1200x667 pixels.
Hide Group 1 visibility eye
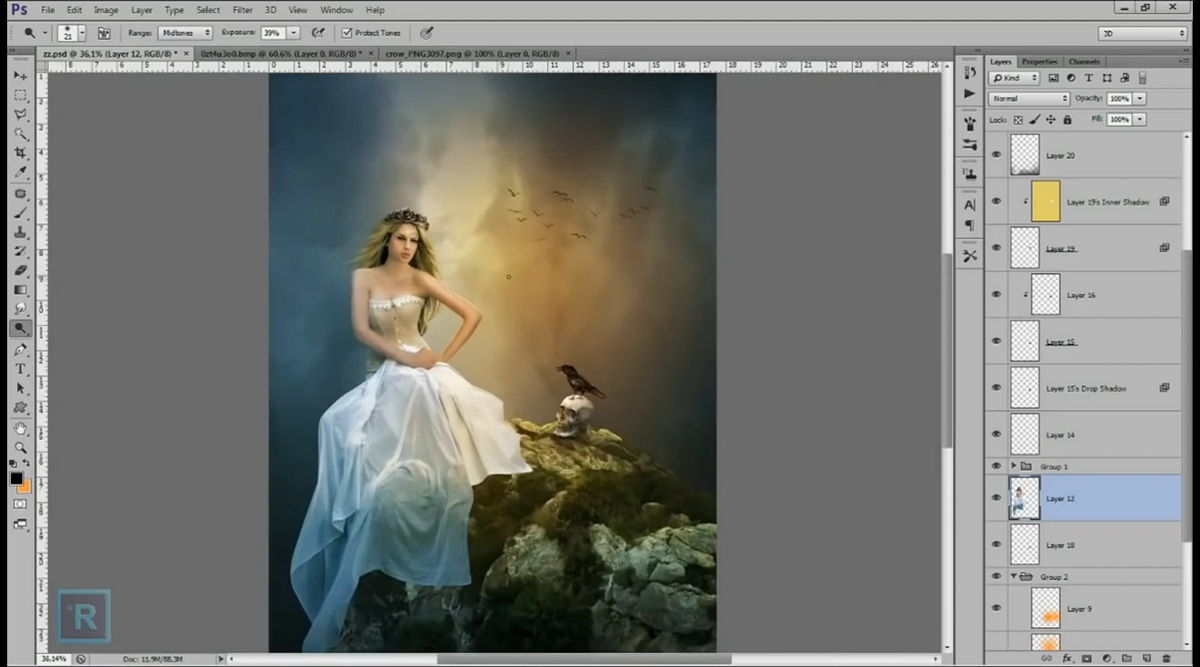[x=995, y=466]
